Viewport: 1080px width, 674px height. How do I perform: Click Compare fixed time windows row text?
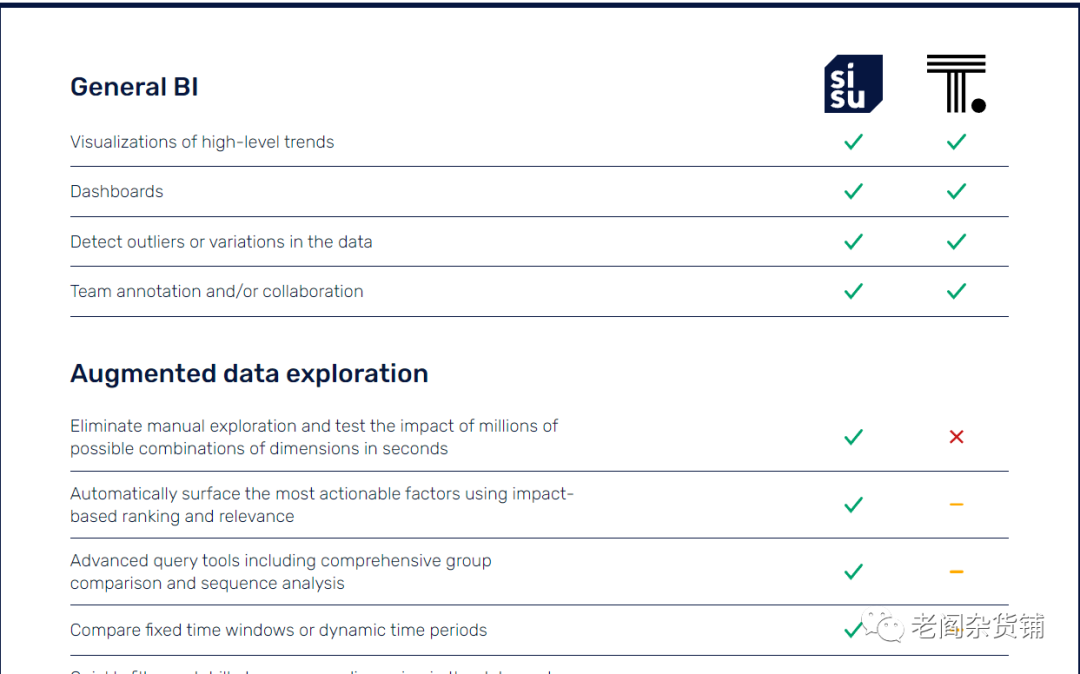[278, 630]
